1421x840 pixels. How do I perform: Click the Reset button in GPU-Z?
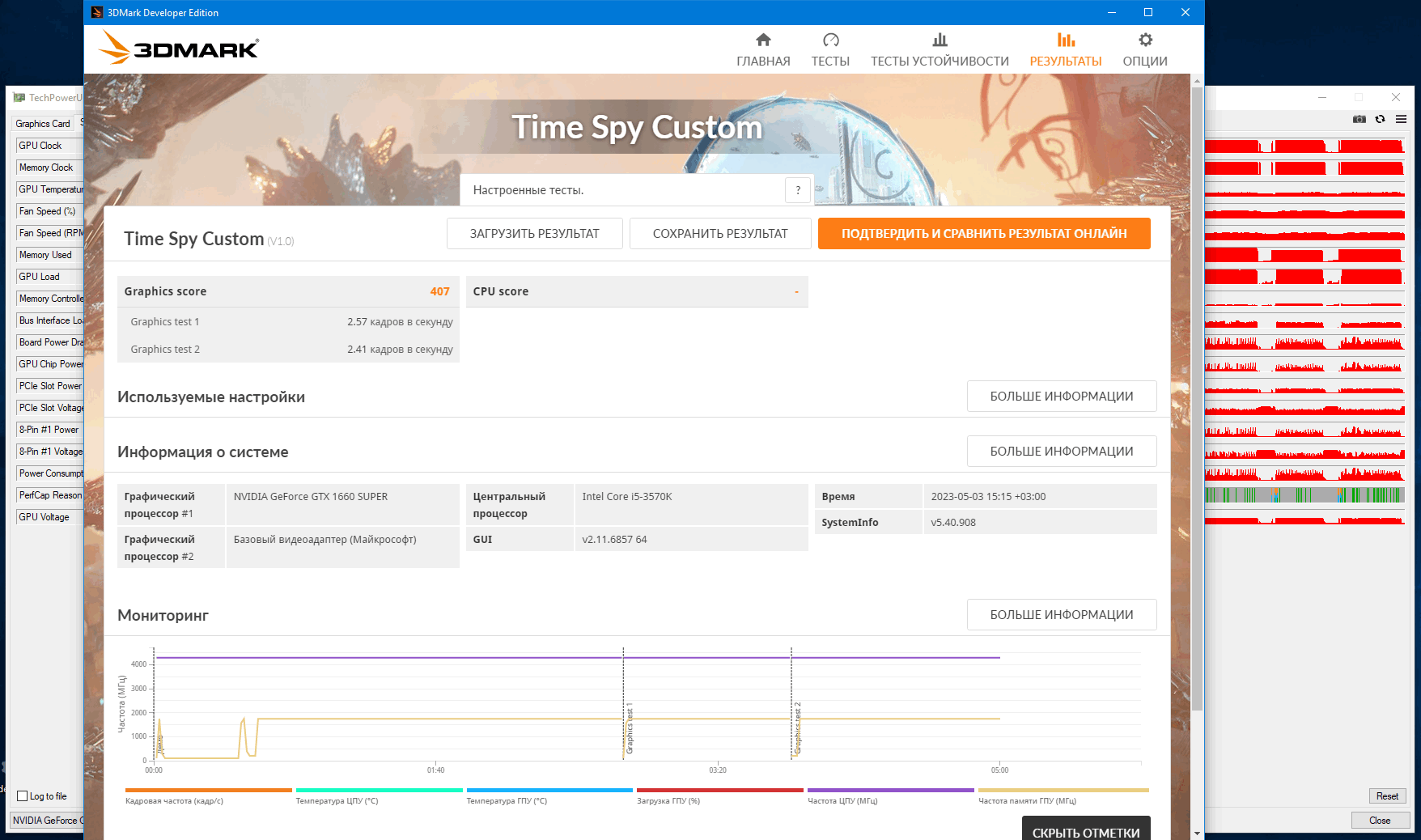[1387, 796]
